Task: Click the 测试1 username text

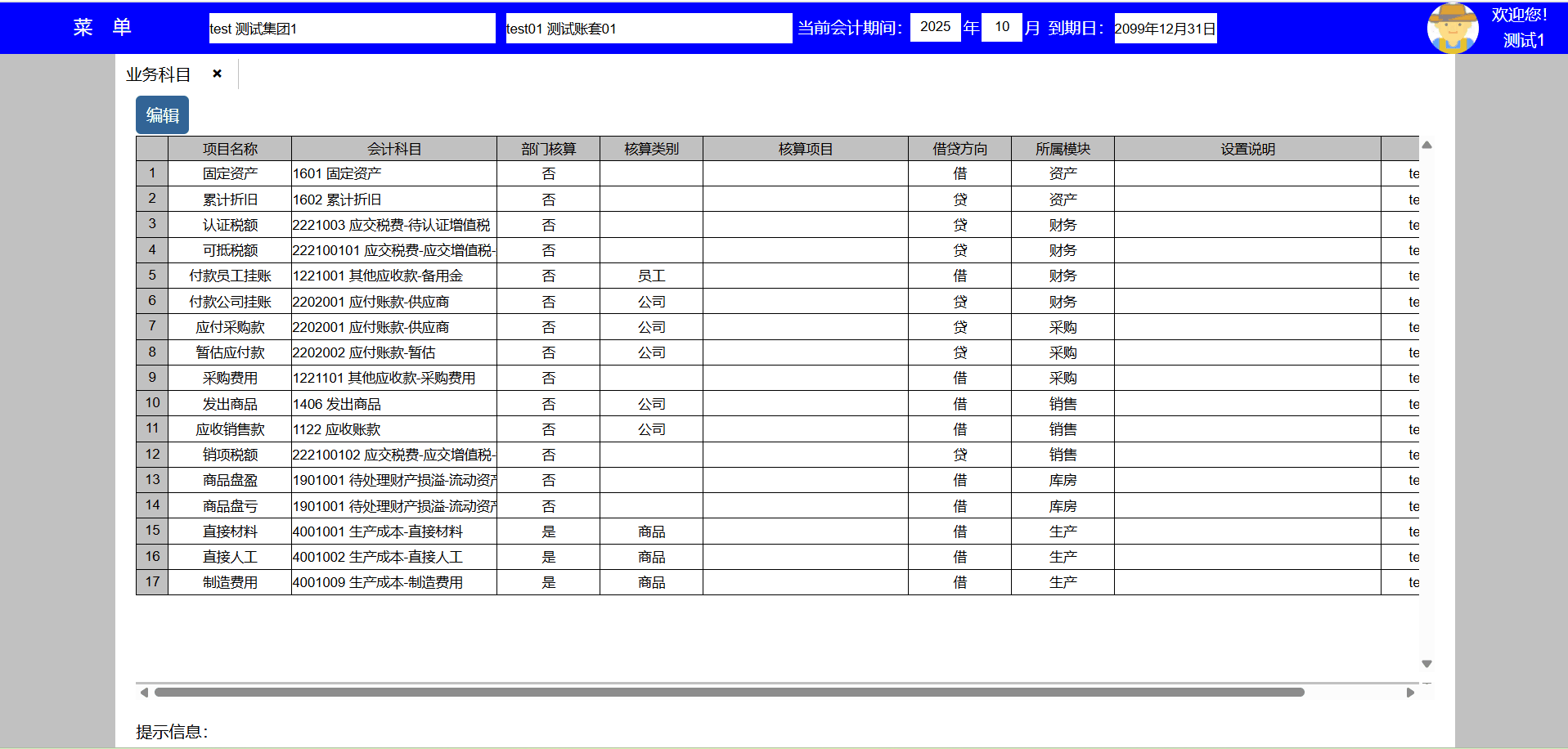Action: click(x=1523, y=40)
